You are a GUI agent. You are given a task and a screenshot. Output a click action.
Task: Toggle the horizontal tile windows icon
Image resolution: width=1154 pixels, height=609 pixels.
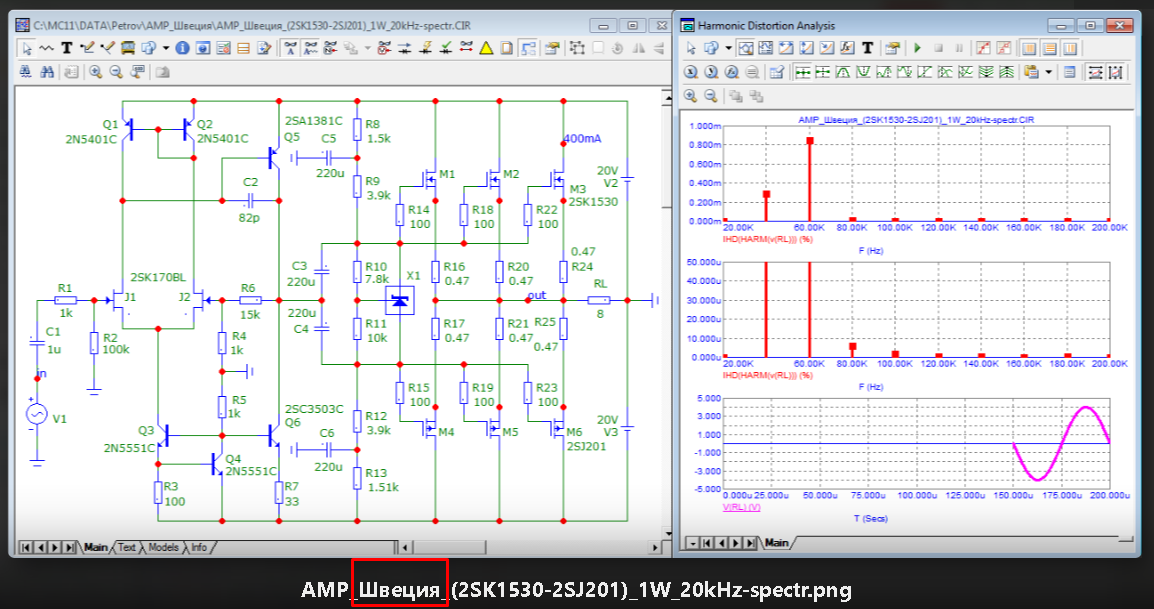tap(1049, 49)
